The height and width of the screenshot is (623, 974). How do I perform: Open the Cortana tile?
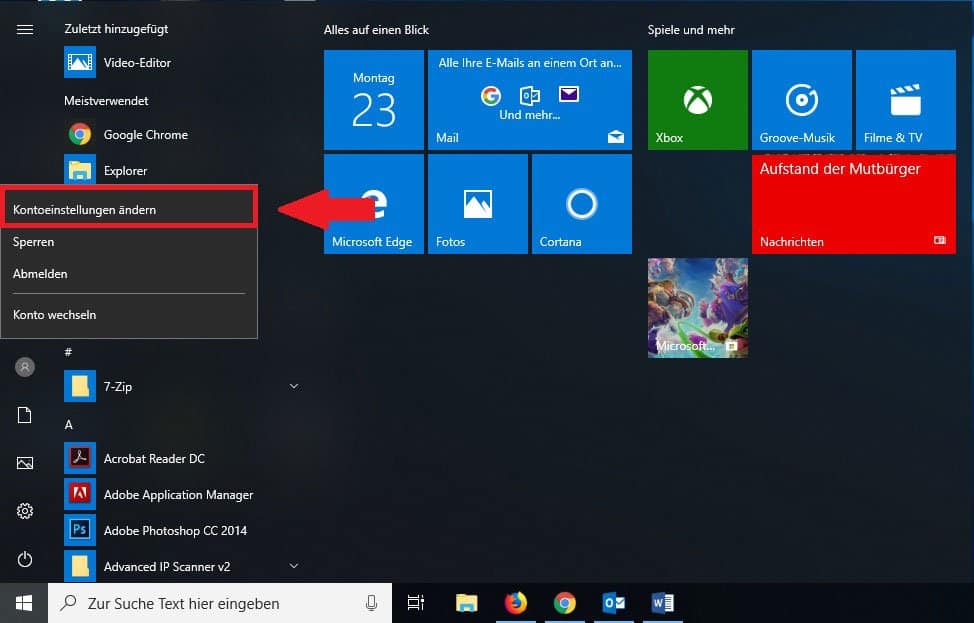point(581,204)
